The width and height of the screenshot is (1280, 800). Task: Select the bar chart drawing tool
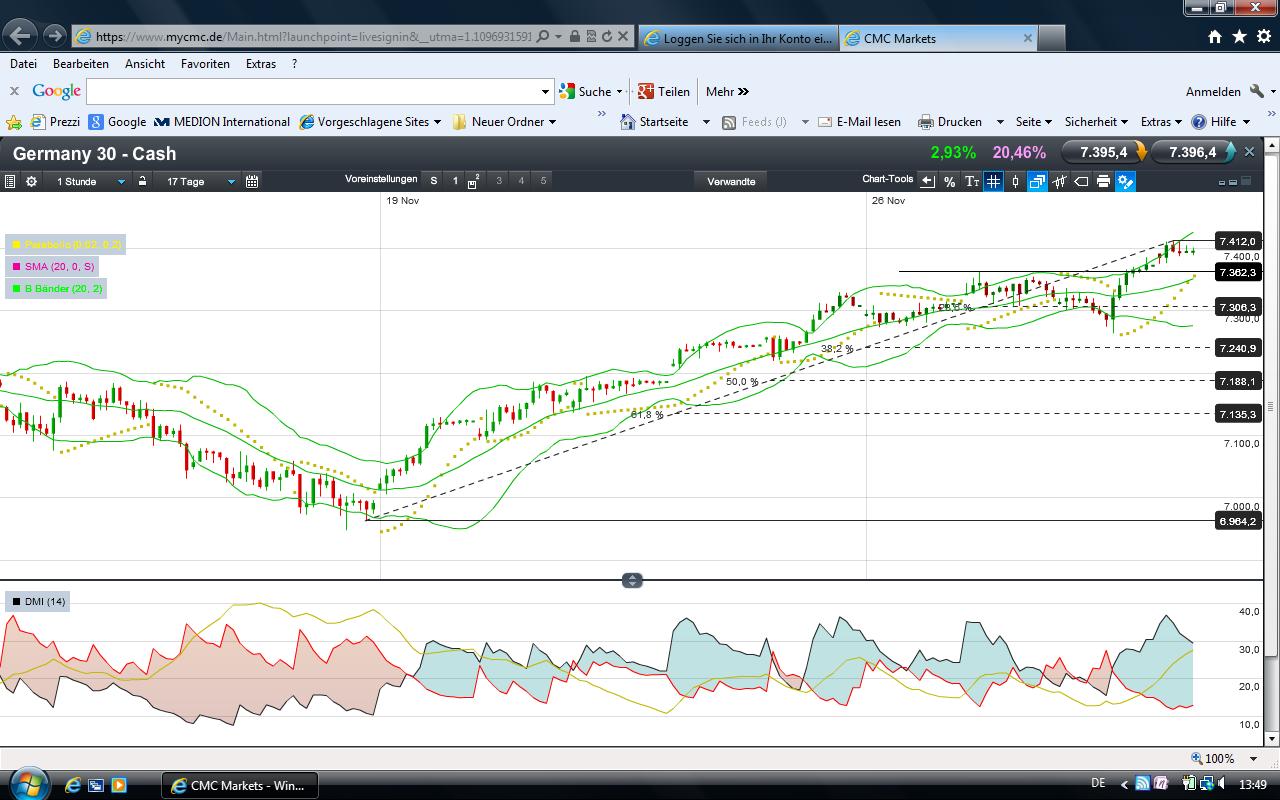point(1059,181)
